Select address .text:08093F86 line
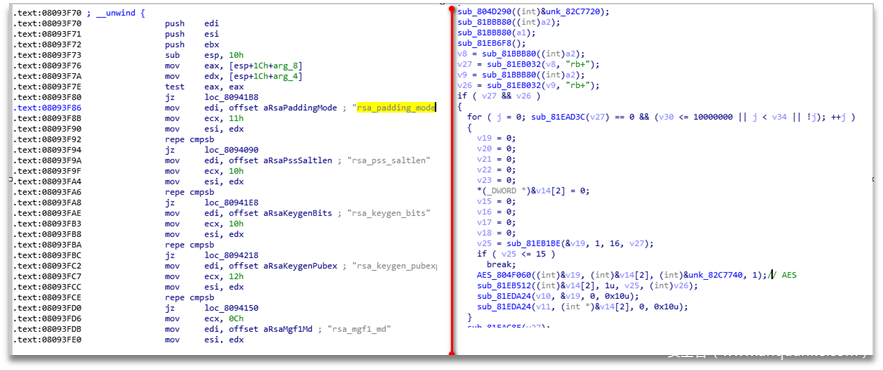The image size is (883, 370). click(x=42, y=108)
